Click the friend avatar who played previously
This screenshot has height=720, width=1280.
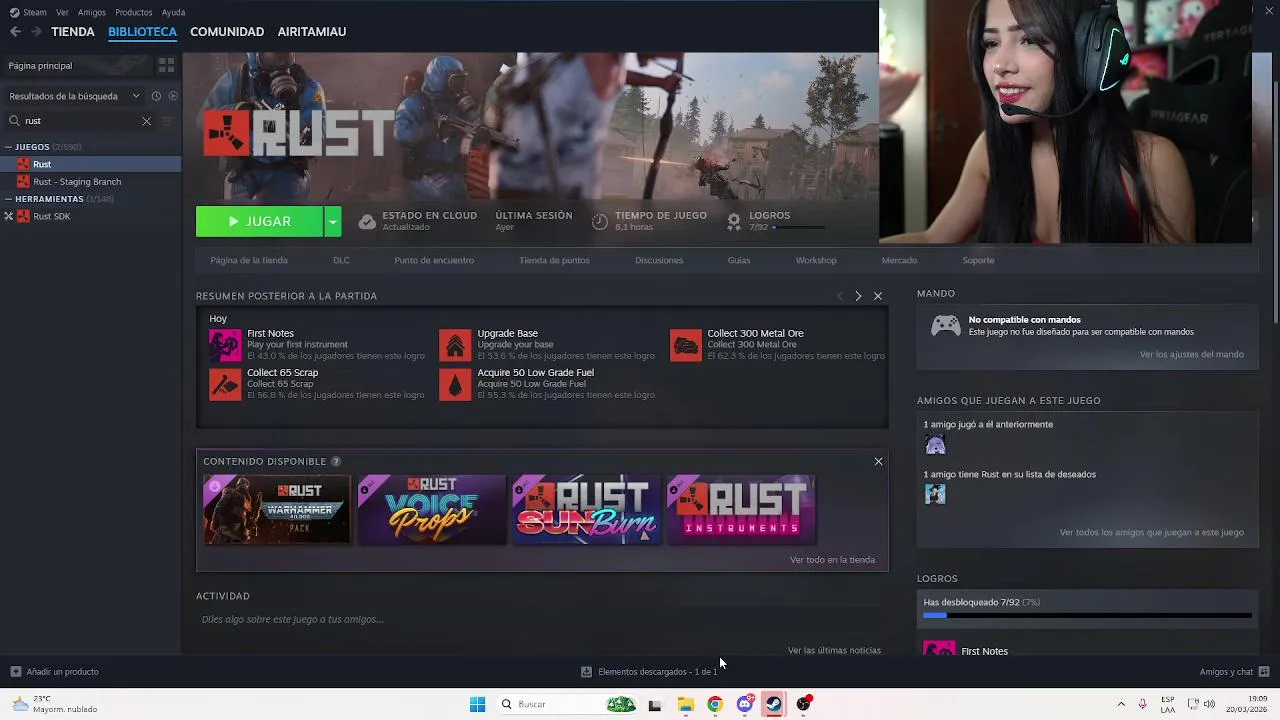tap(935, 445)
